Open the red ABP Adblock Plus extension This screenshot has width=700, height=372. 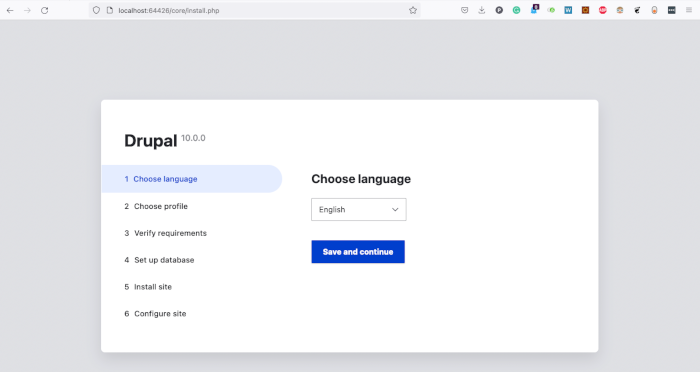pyautogui.click(x=603, y=10)
